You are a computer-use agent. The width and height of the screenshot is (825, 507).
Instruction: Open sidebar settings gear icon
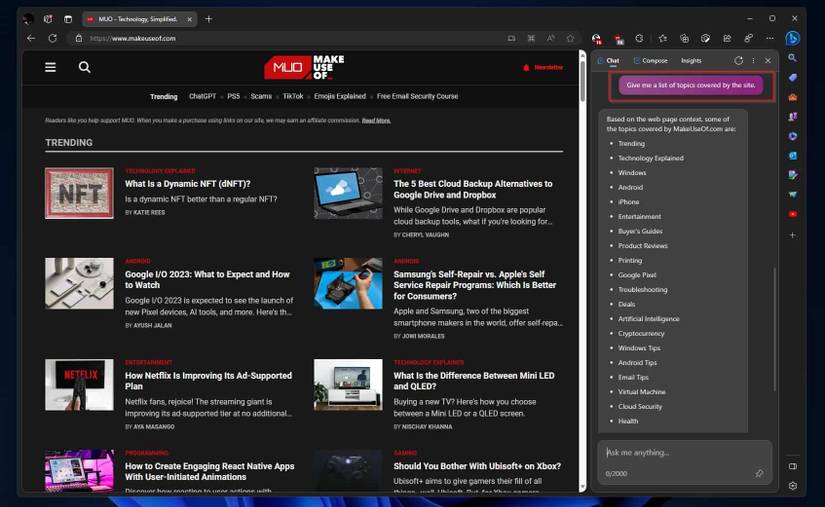[792, 486]
